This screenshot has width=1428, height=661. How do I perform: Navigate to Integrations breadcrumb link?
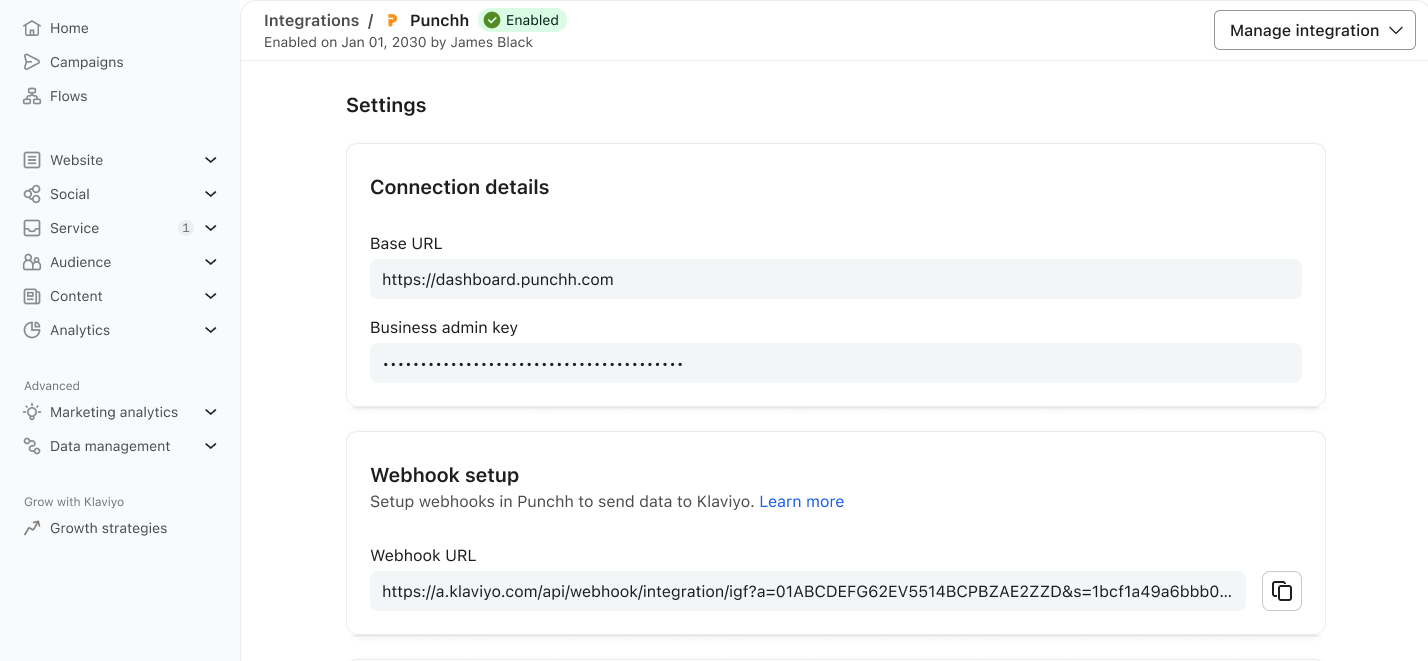pyautogui.click(x=311, y=20)
